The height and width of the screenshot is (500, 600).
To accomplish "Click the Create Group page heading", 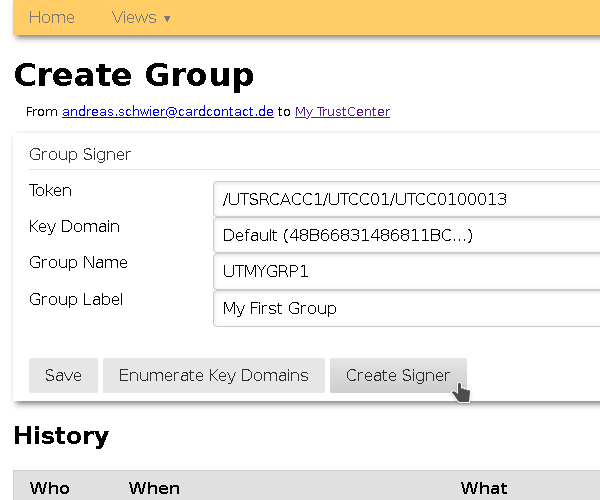I will pyautogui.click(x=134, y=75).
